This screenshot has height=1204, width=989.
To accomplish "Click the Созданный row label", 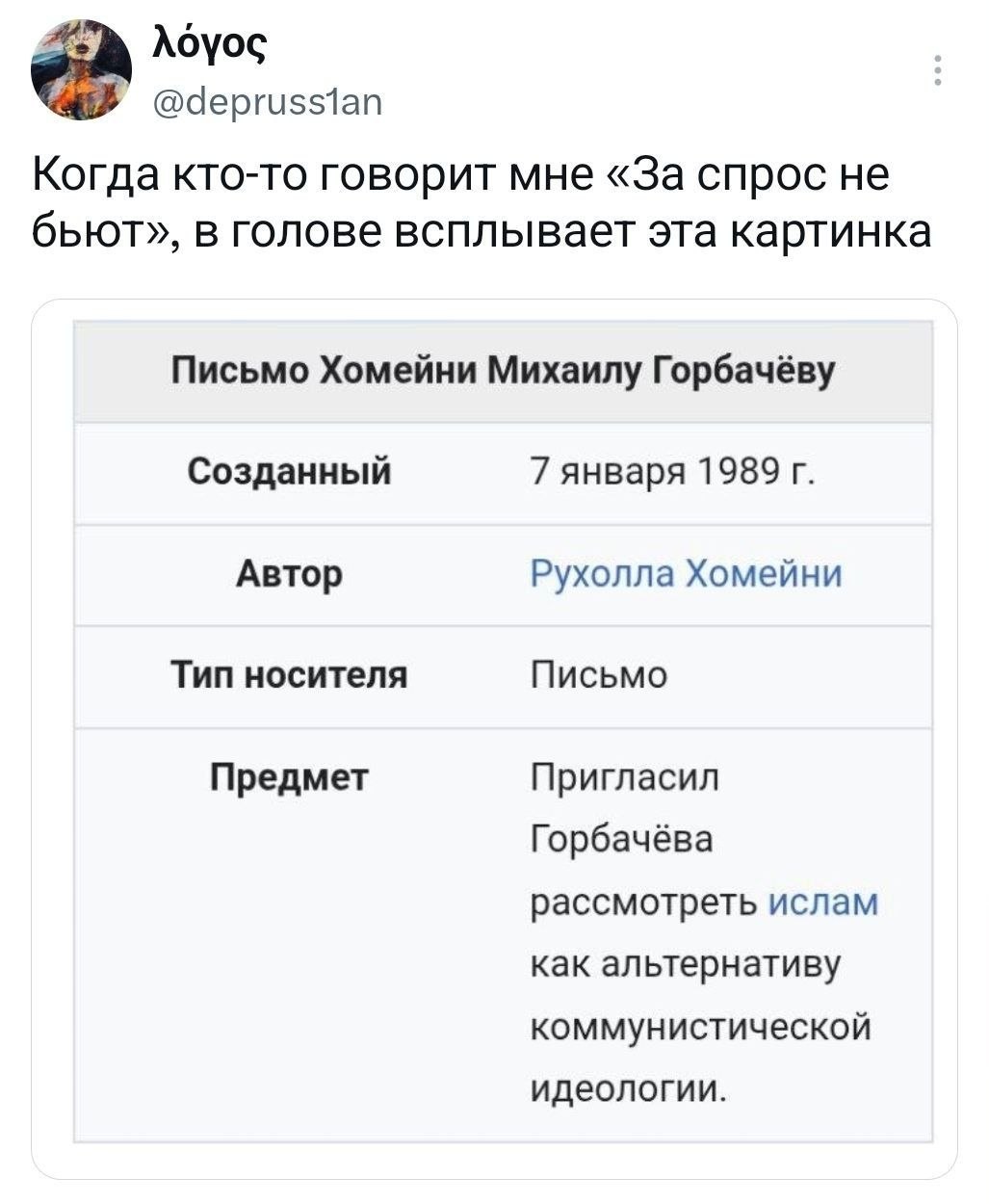I will click(x=289, y=472).
